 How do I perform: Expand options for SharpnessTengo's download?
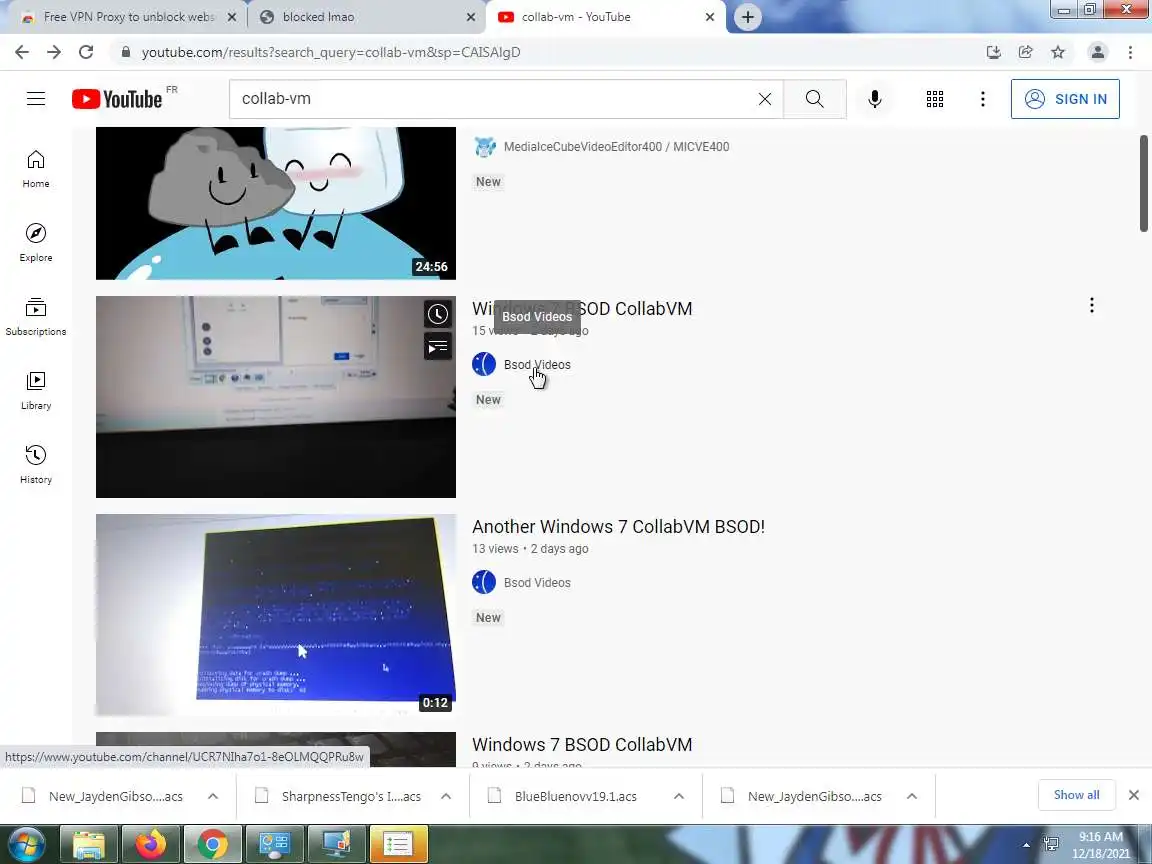click(x=446, y=796)
